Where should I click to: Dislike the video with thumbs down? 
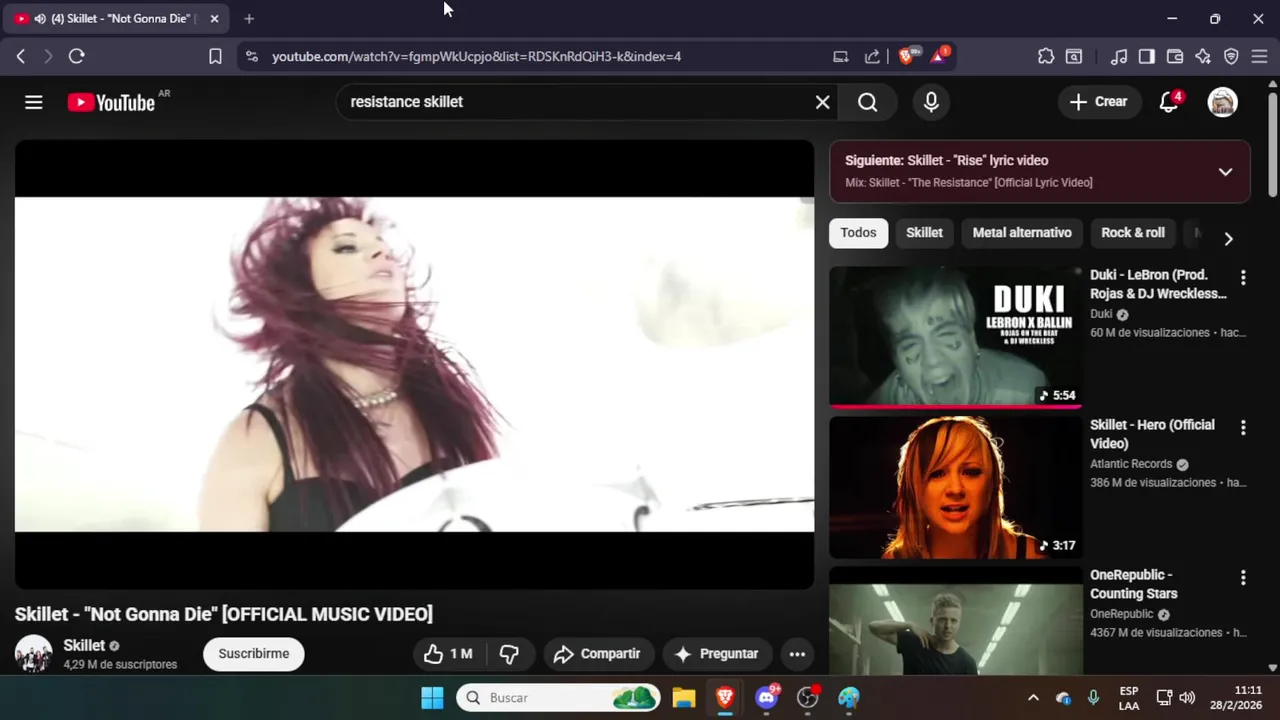[509, 654]
